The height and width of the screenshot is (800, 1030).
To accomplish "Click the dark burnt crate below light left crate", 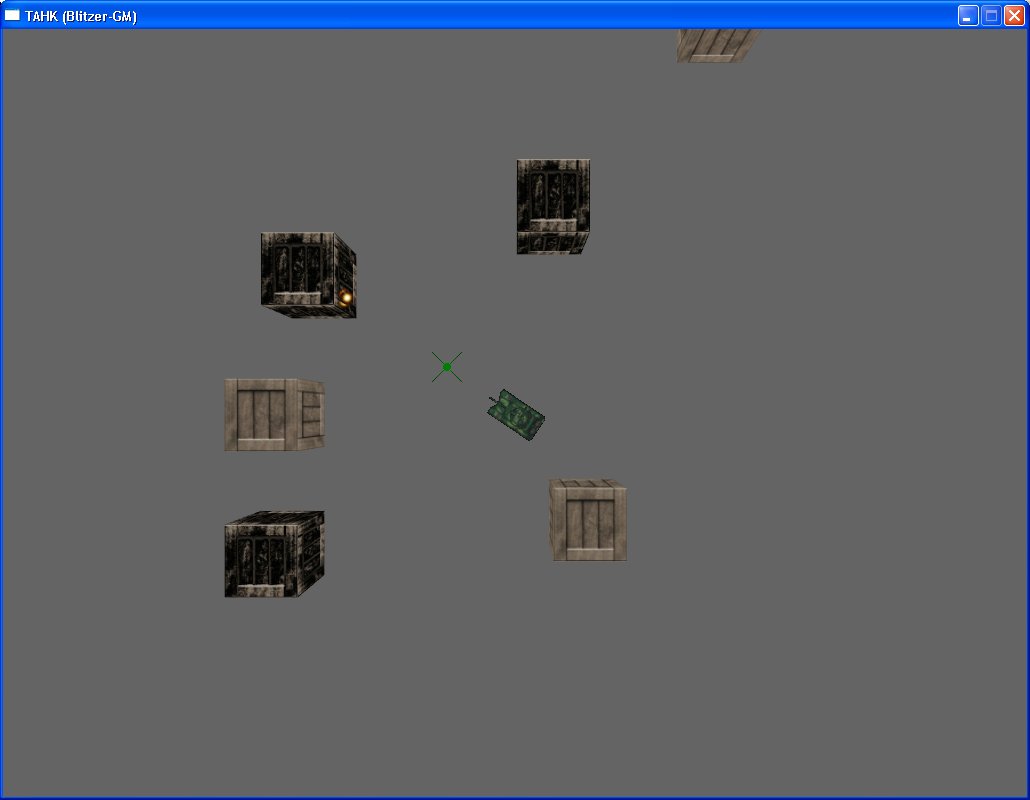I will (275, 554).
